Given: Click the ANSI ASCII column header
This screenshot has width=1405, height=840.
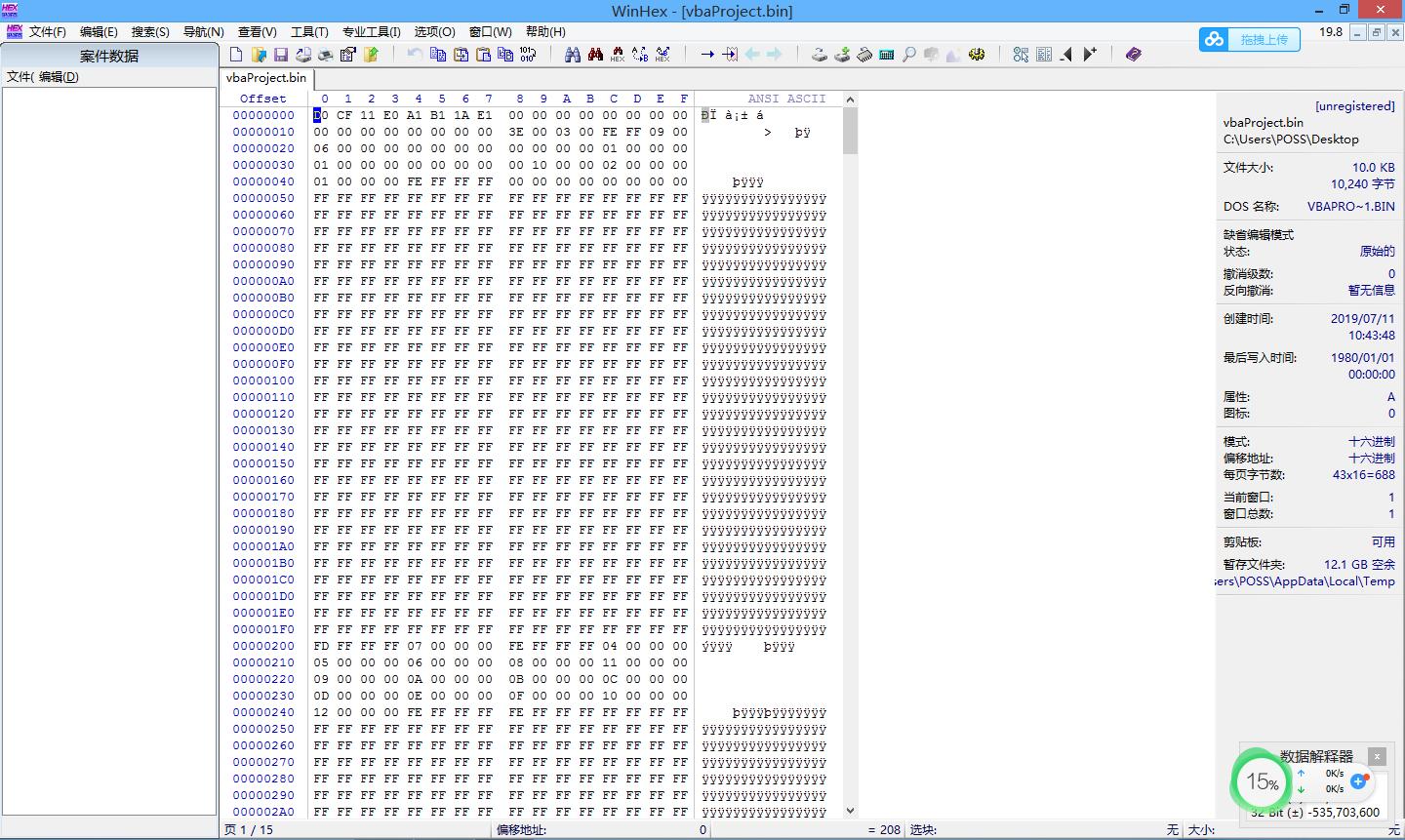Looking at the screenshot, I should click(786, 99).
